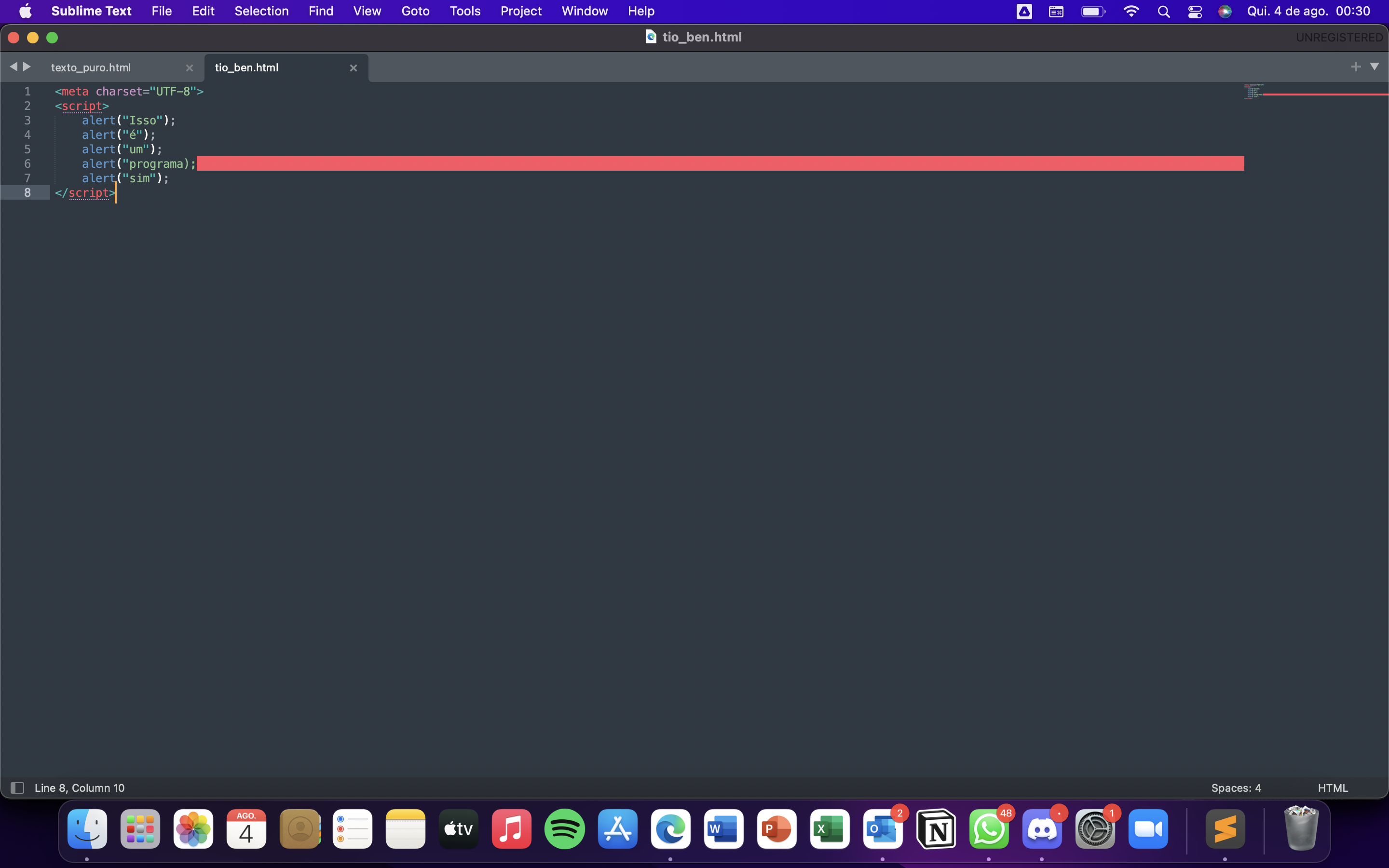Open Wi-Fi status menu
This screenshot has width=1389, height=868.
pos(1130,12)
